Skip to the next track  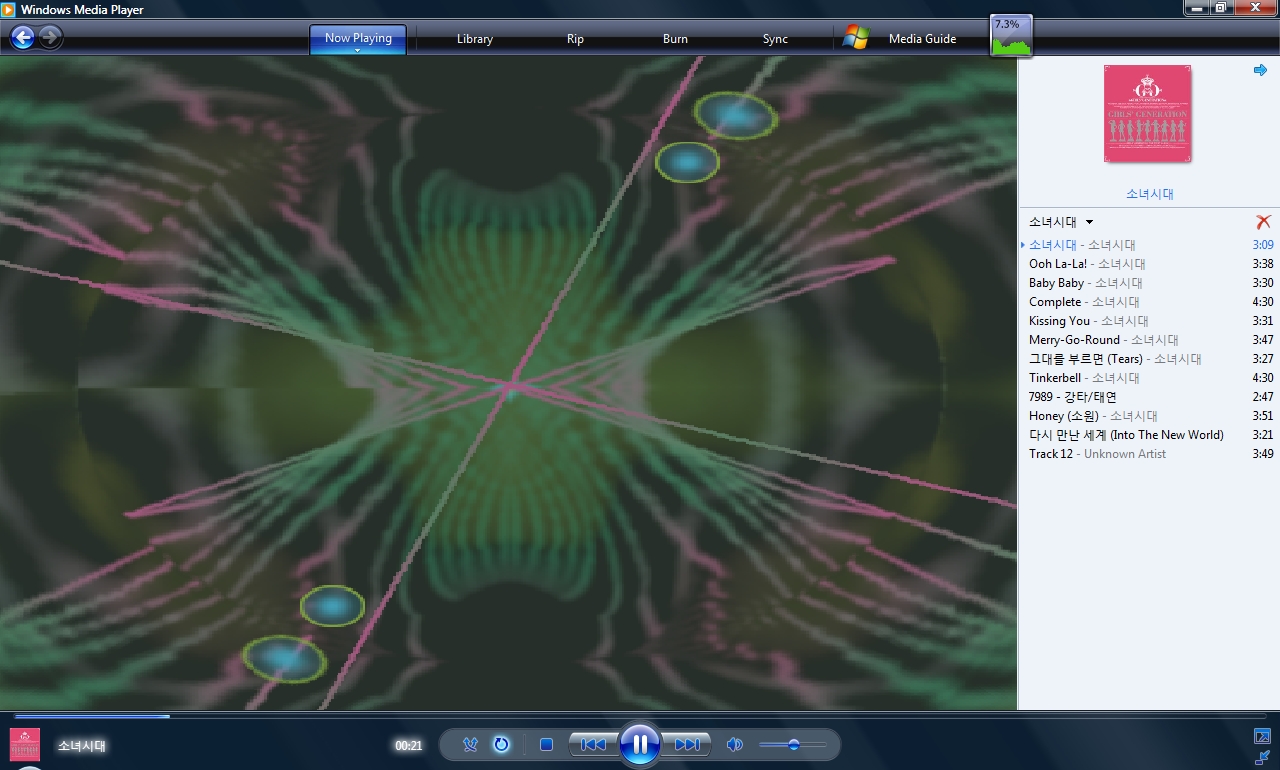[687, 744]
